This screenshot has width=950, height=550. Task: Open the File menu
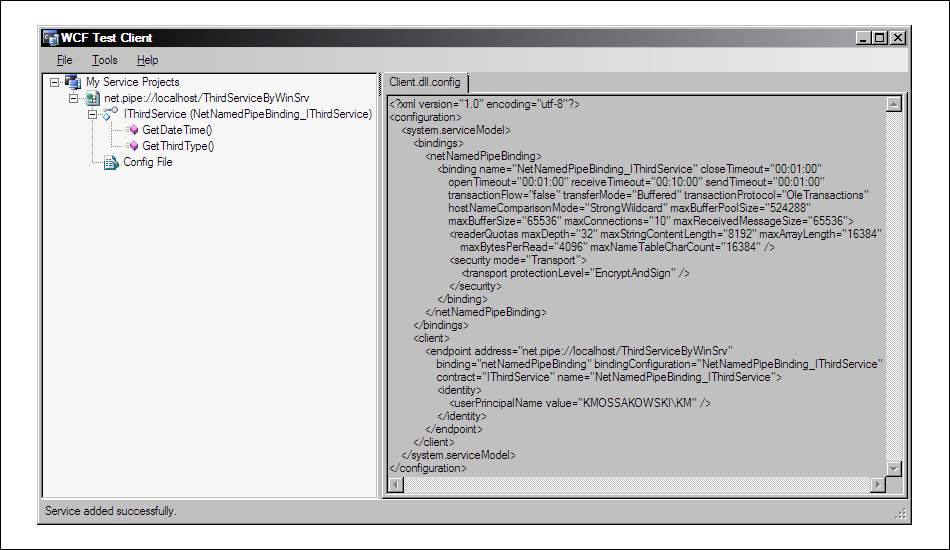(64, 60)
